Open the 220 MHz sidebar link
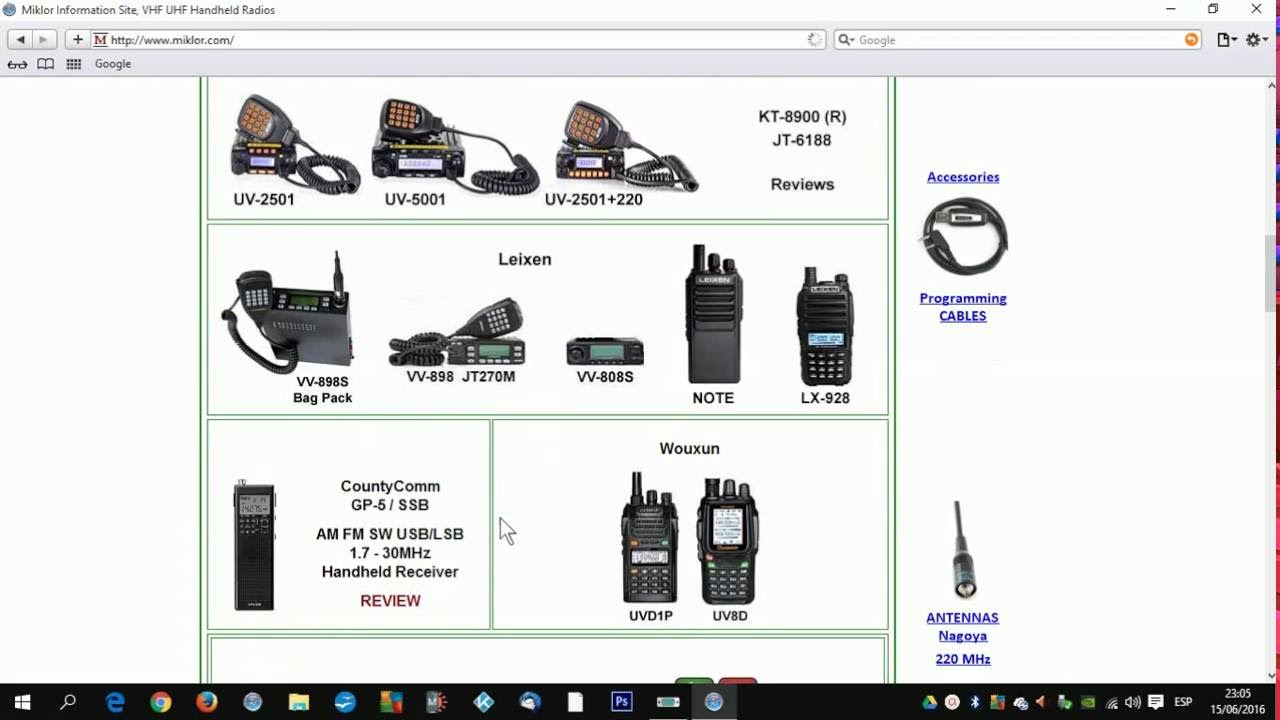The height and width of the screenshot is (720, 1280). click(963, 659)
